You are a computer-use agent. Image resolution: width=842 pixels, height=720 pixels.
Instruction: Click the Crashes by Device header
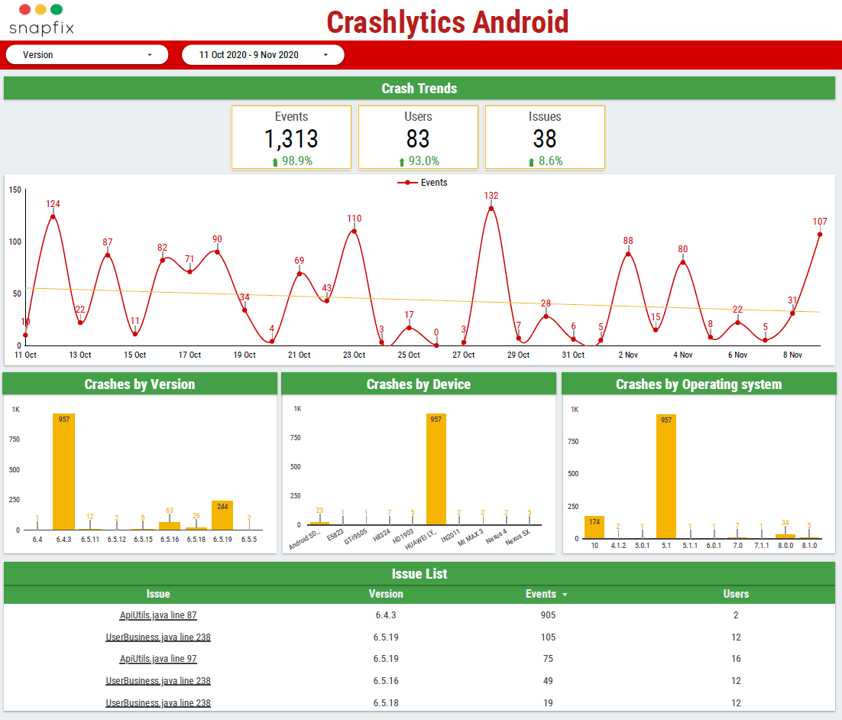pos(418,384)
